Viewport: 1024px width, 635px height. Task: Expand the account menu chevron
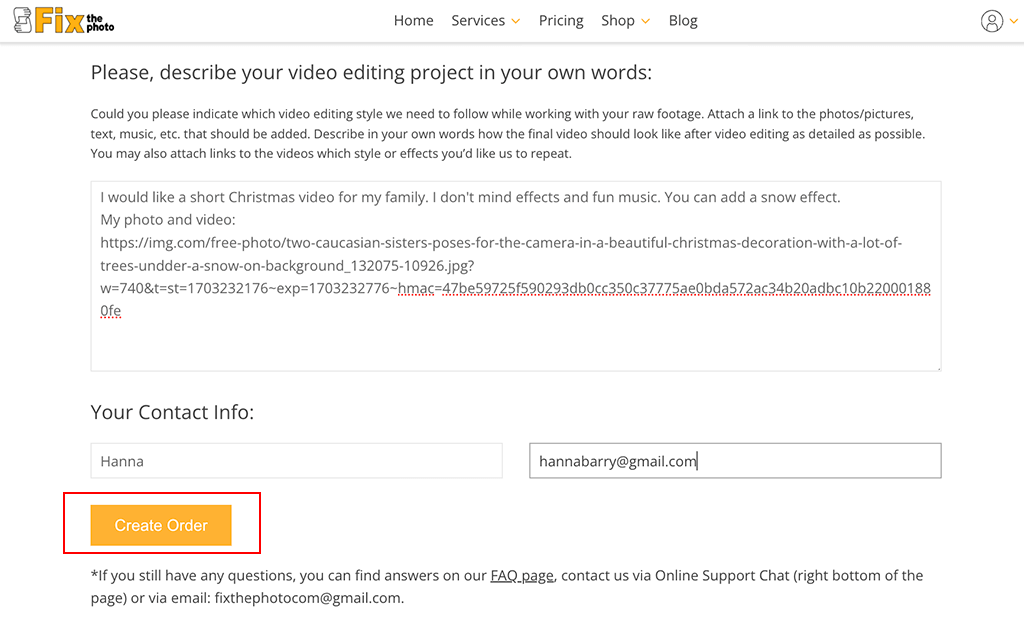(x=1012, y=22)
